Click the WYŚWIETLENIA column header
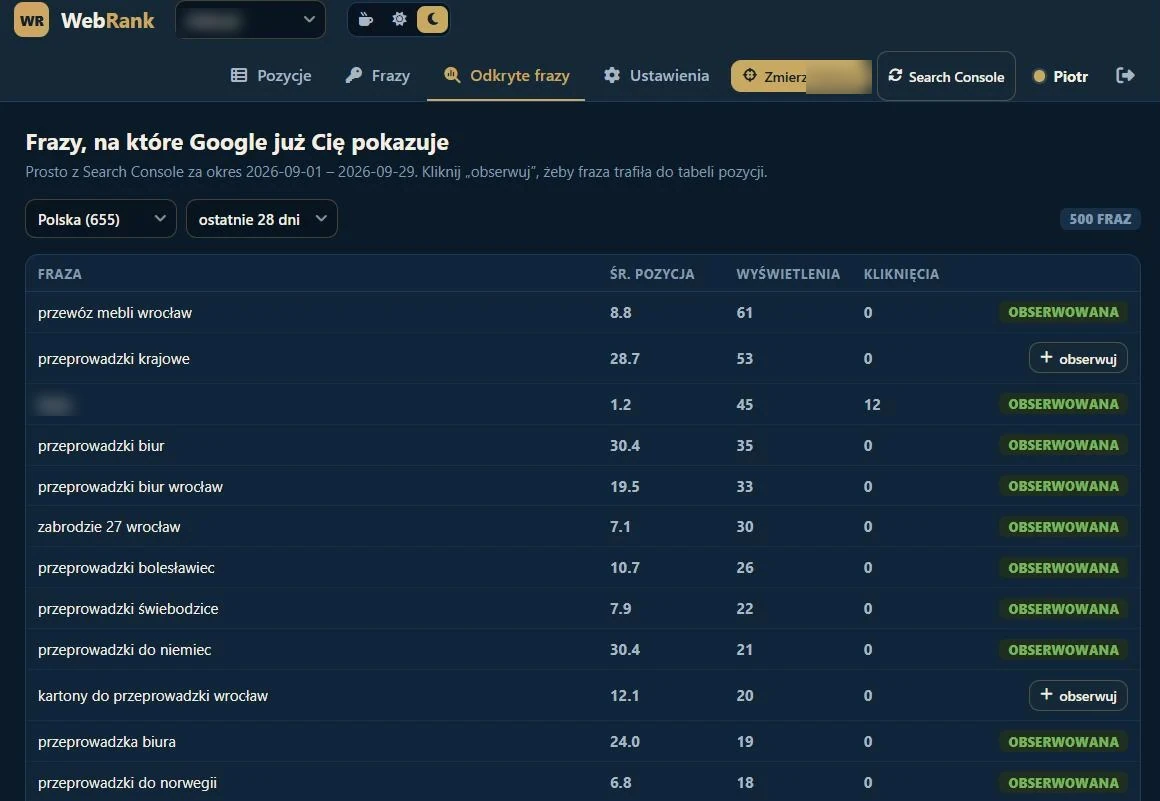This screenshot has width=1160, height=801. pyautogui.click(x=788, y=274)
